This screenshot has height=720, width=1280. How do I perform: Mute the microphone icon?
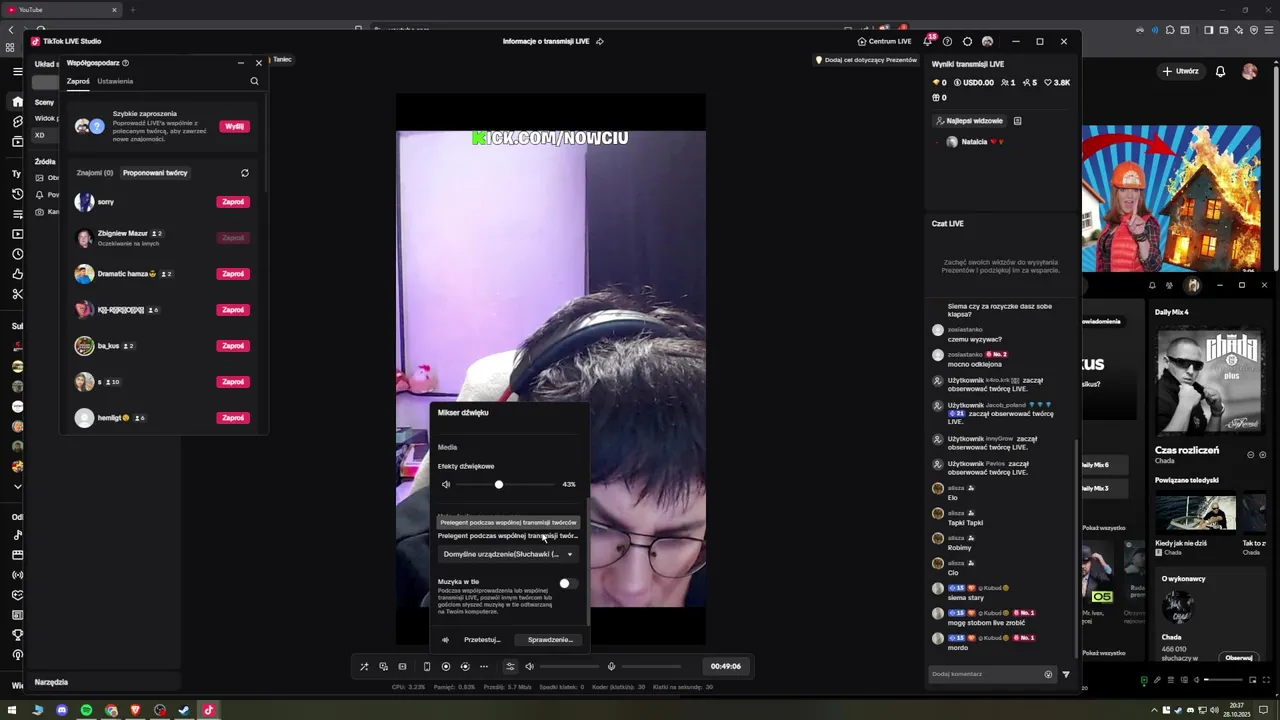pos(611,666)
